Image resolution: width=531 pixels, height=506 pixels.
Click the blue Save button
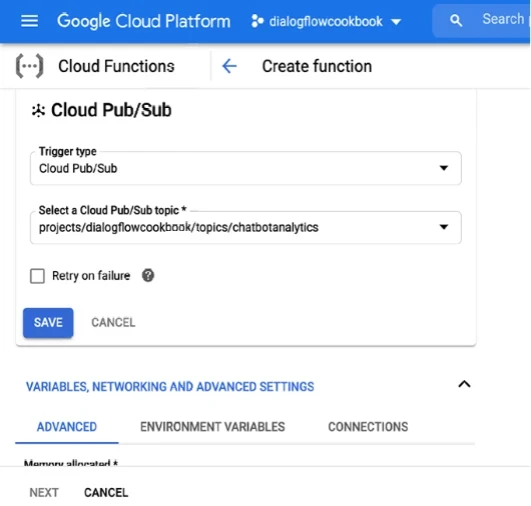48,323
